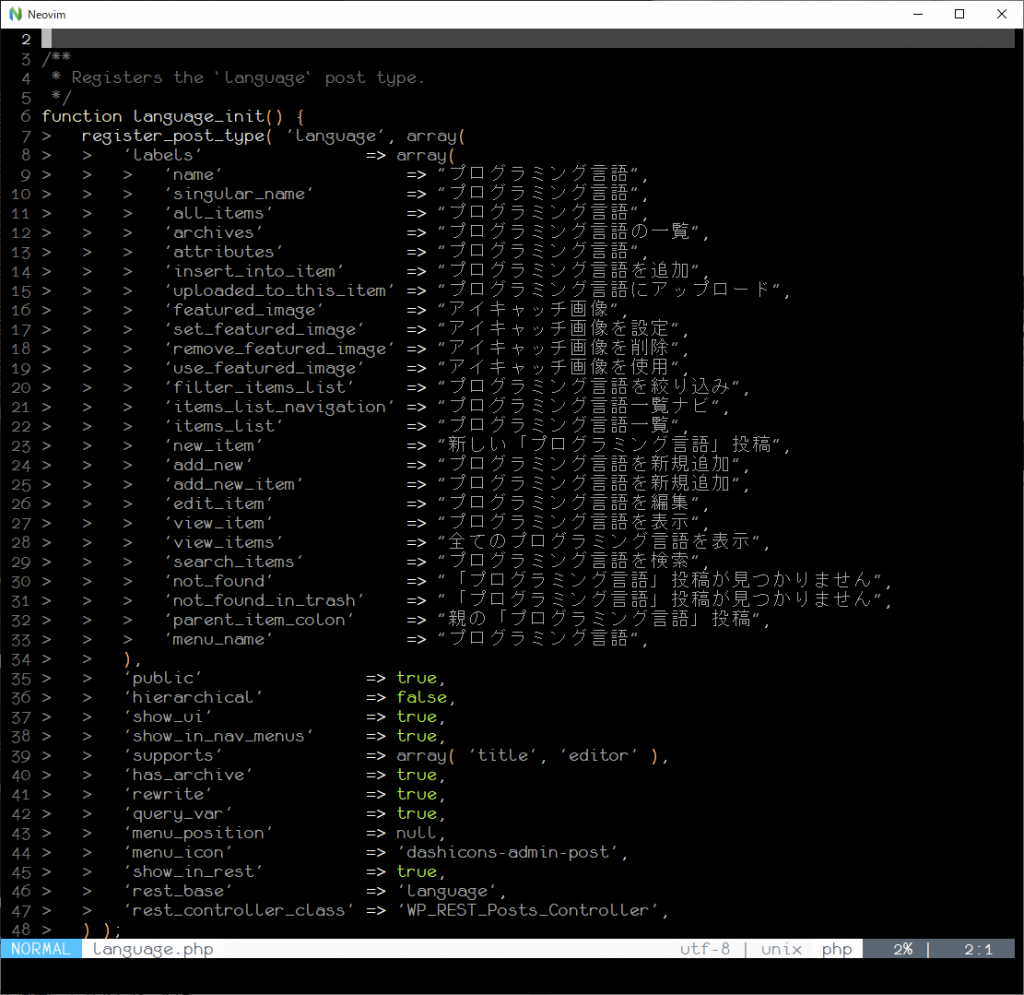Click the utf-8 encoding indicator
The width and height of the screenshot is (1024, 995).
click(x=705, y=949)
